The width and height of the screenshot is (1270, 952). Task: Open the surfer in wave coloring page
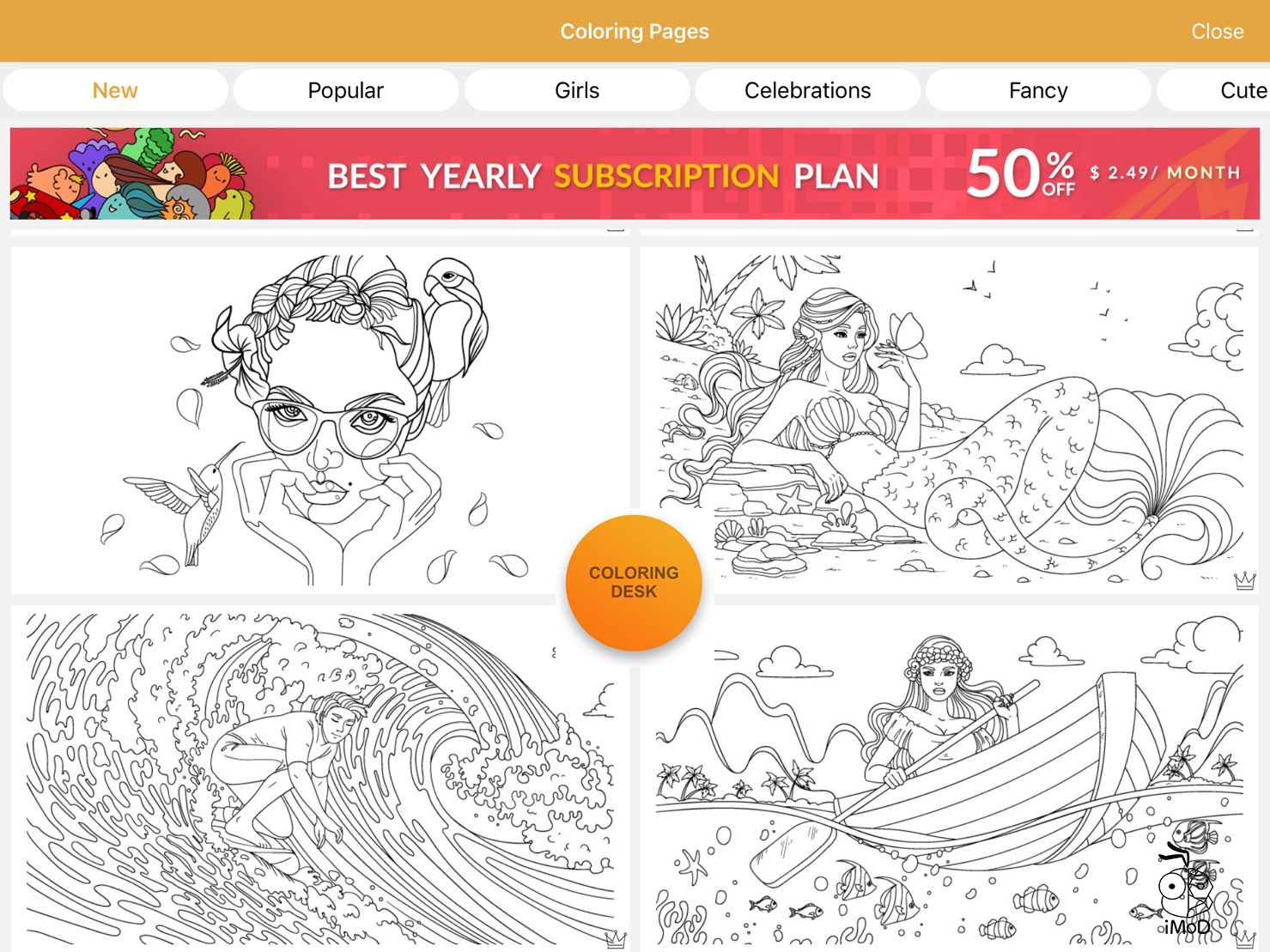(x=319, y=778)
